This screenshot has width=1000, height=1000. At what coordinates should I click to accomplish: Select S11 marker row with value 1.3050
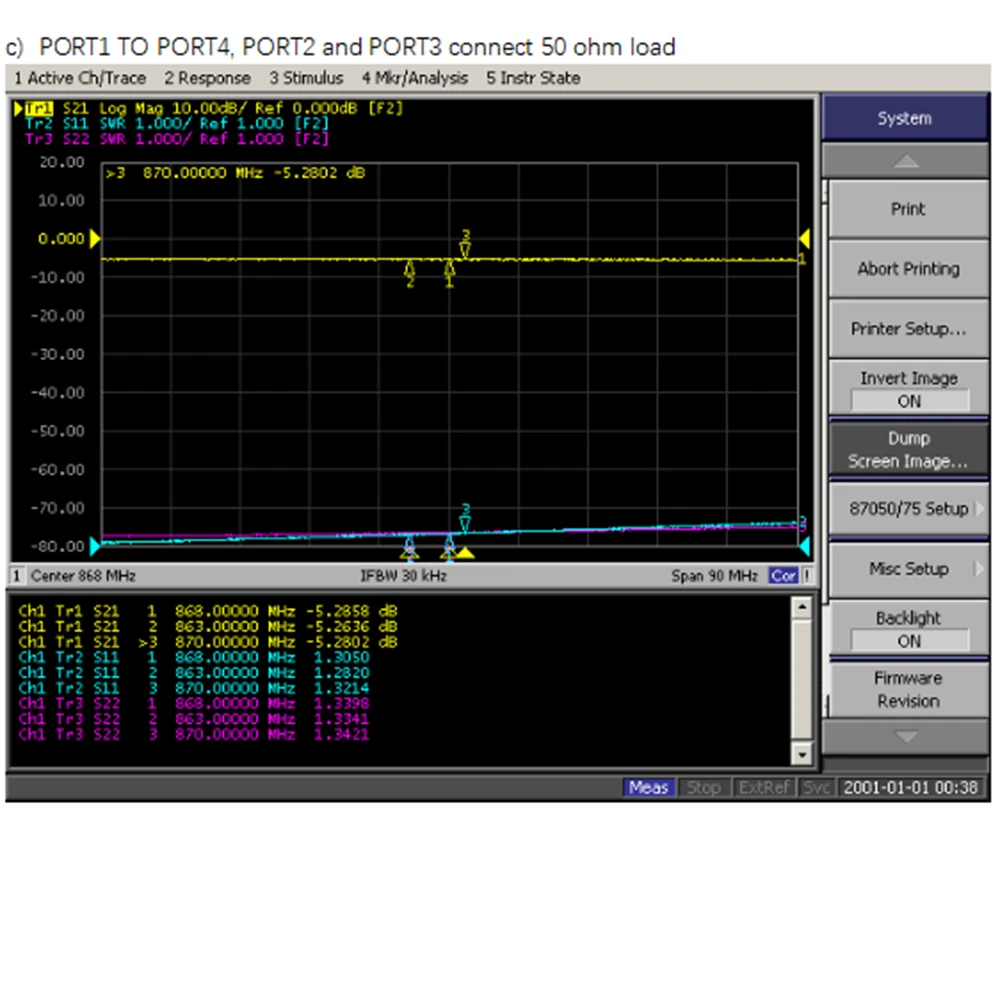194,657
